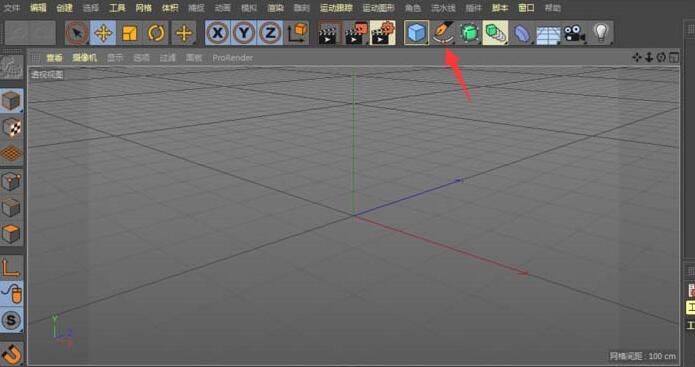Image resolution: width=695 pixels, height=367 pixels.
Task: Open the 脚本 menu
Action: [500, 8]
